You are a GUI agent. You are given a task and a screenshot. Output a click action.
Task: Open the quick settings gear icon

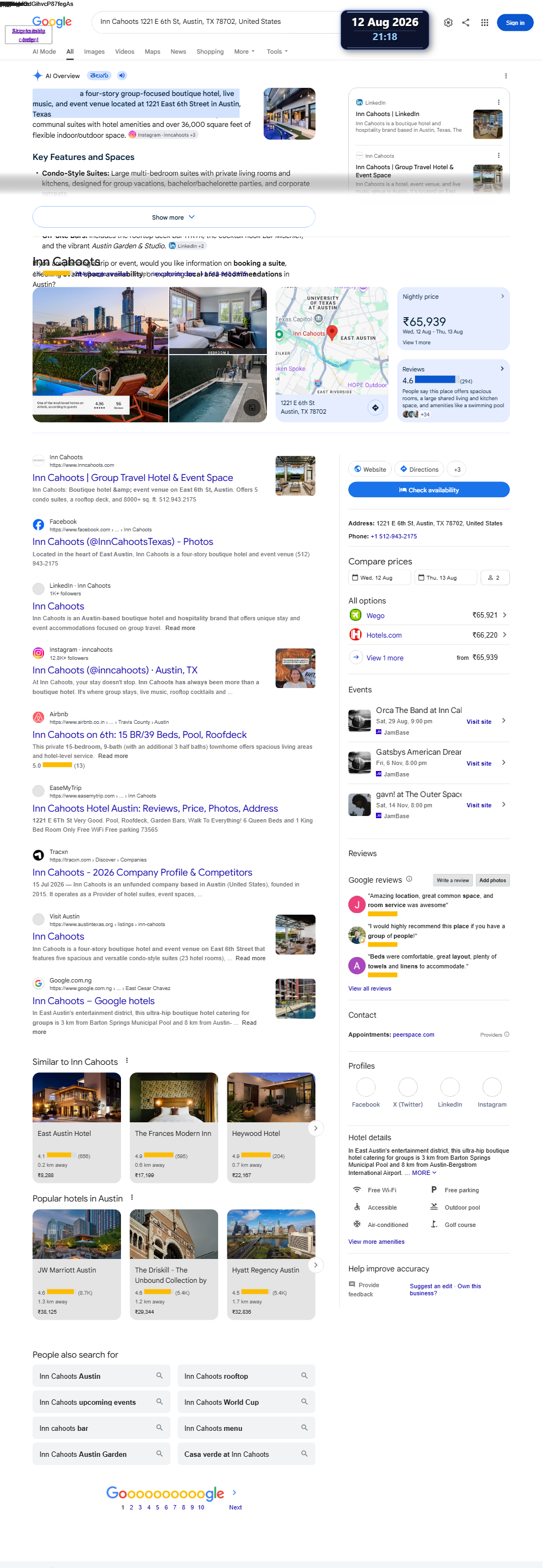coord(448,23)
